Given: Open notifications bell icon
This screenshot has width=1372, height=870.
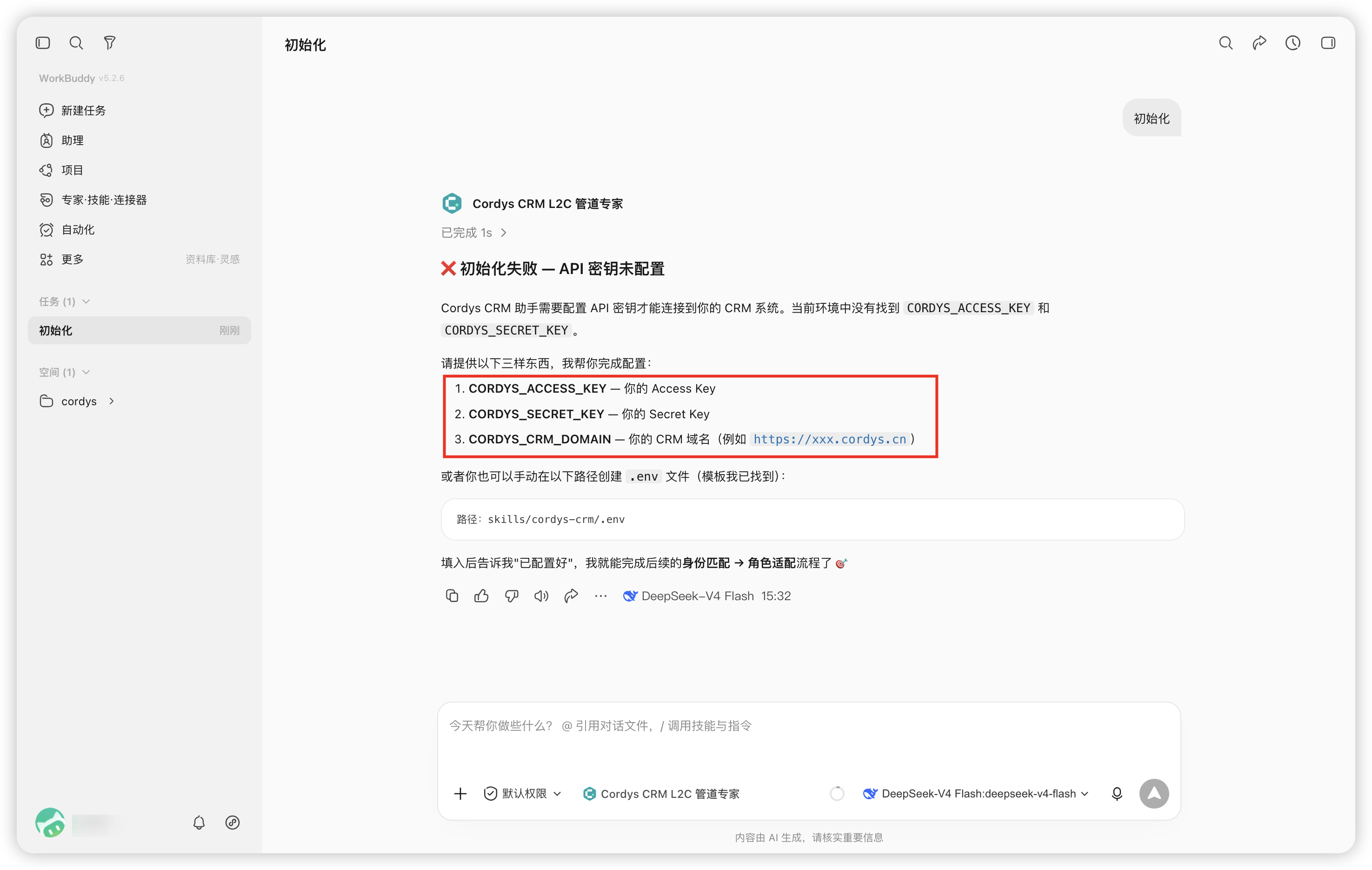Looking at the screenshot, I should coord(199,822).
